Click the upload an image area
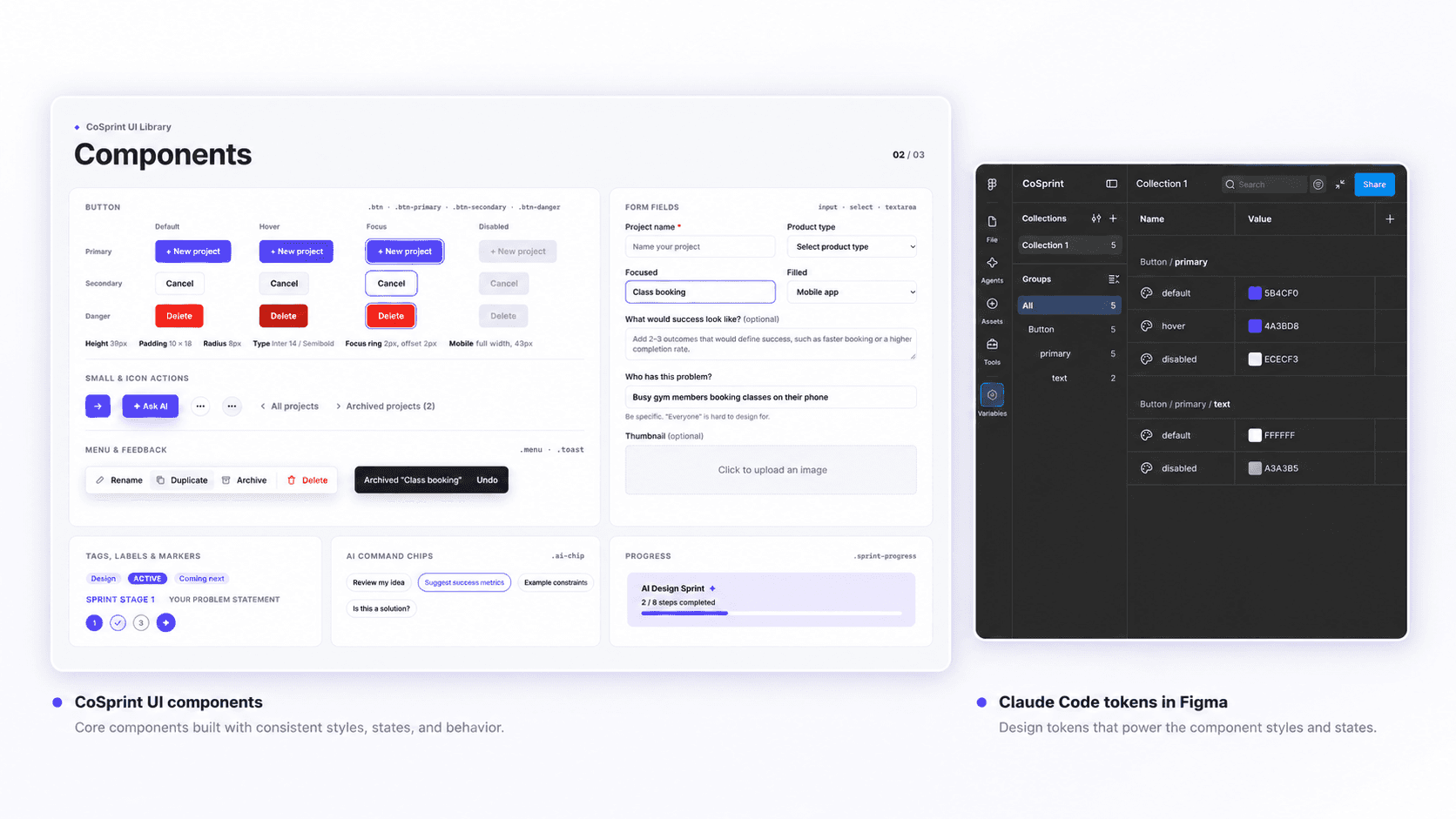This screenshot has width=1456, height=819. coord(771,470)
